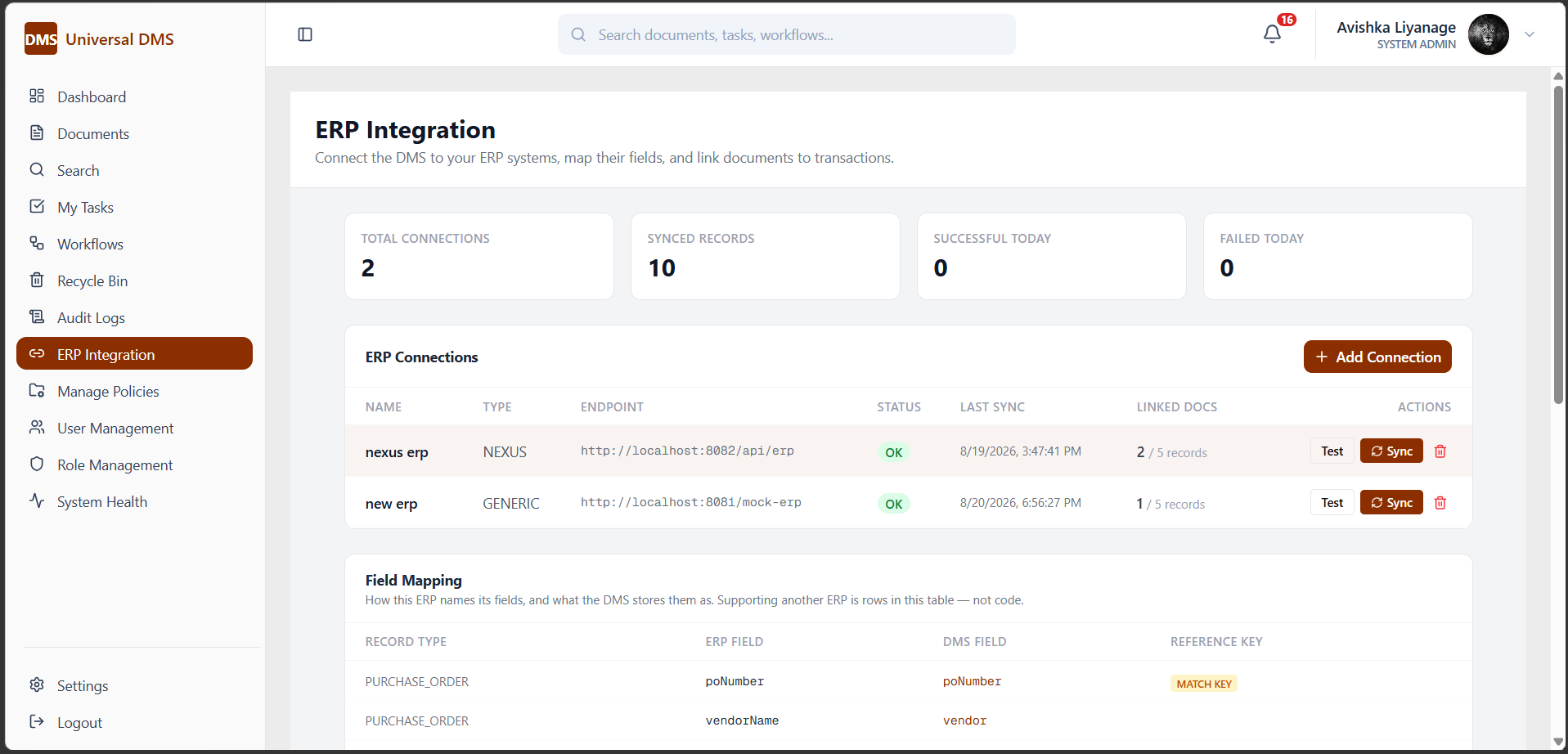Screen dimensions: 1568x754
Task: Click the Recycle Bin trash icon
Action: [37, 280]
